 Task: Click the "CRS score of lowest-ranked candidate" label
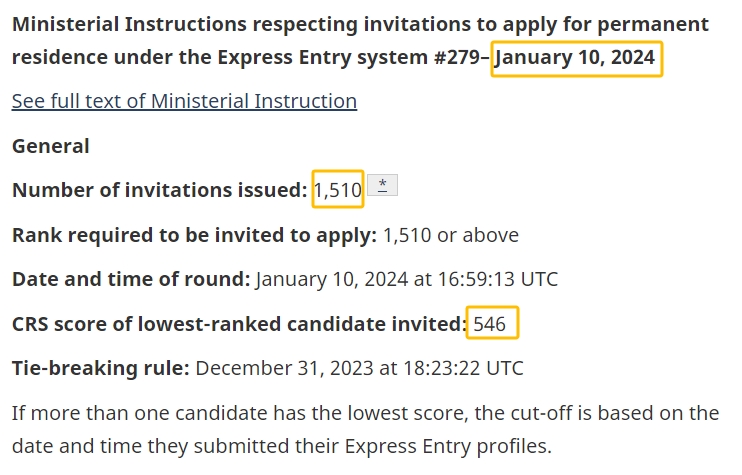239,324
